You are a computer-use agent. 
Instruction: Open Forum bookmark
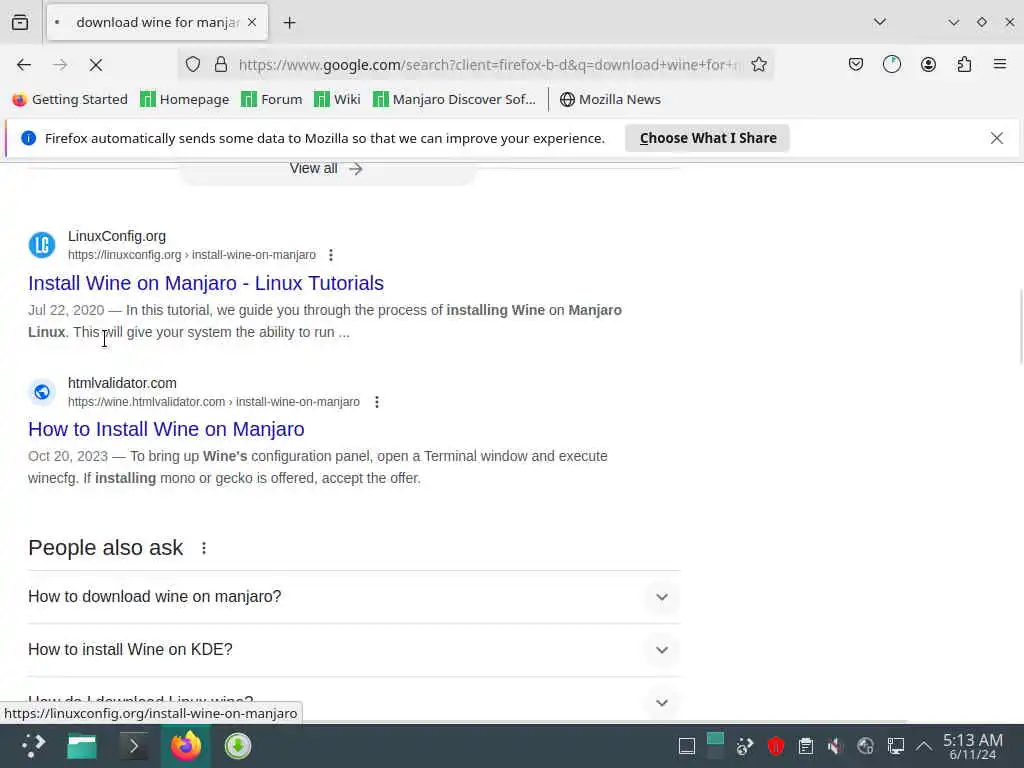pos(272,99)
